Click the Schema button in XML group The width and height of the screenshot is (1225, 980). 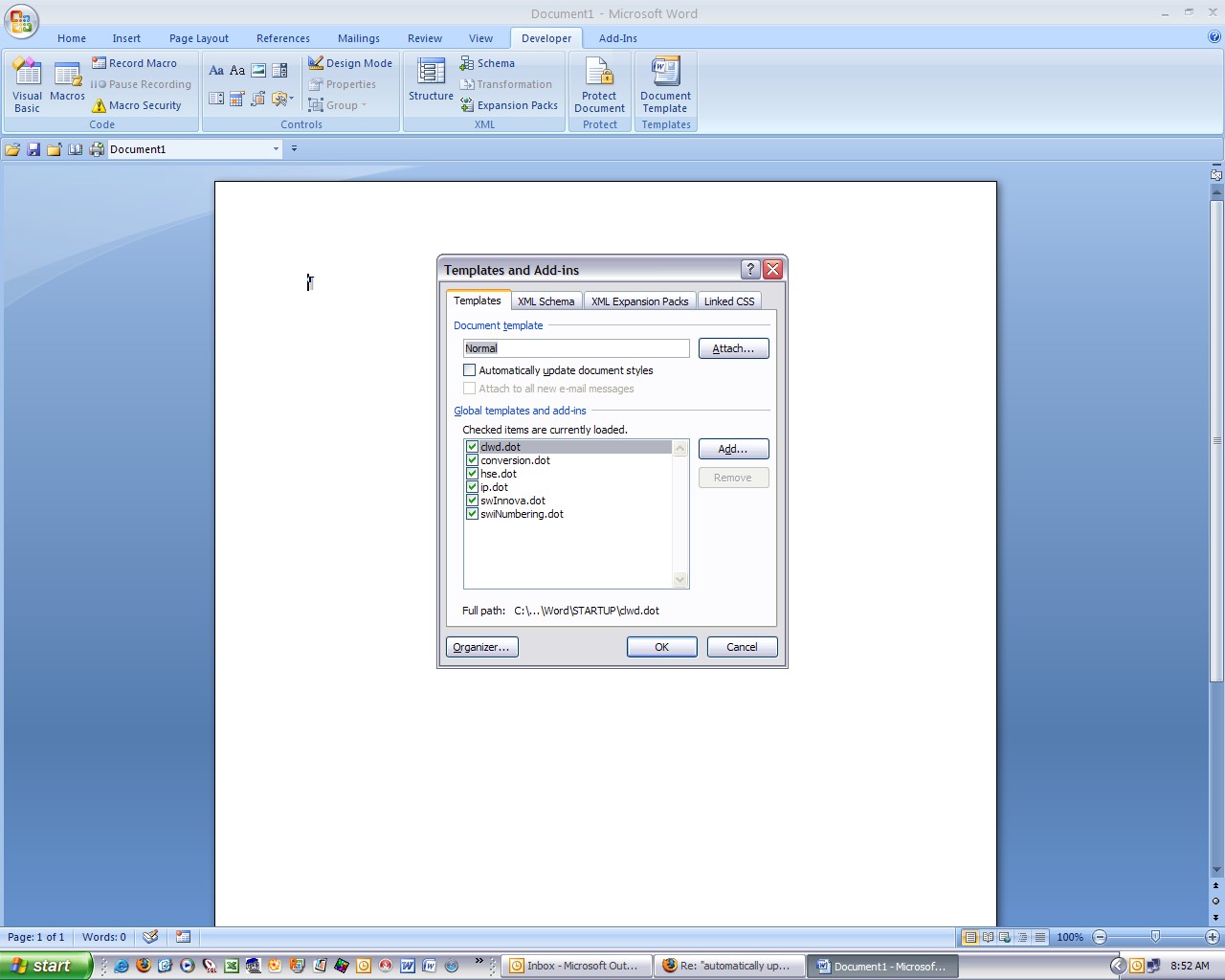[x=487, y=63]
